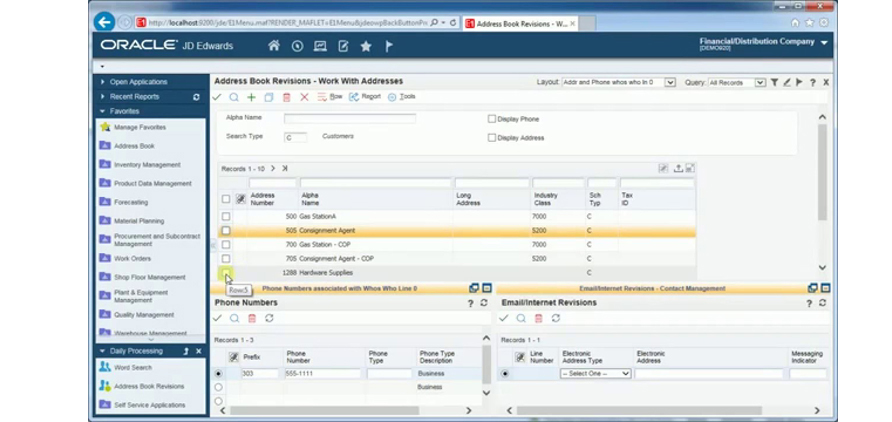The width and height of the screenshot is (892, 422).
Task: Open the Watchlists monitor icon
Action: pos(320,46)
